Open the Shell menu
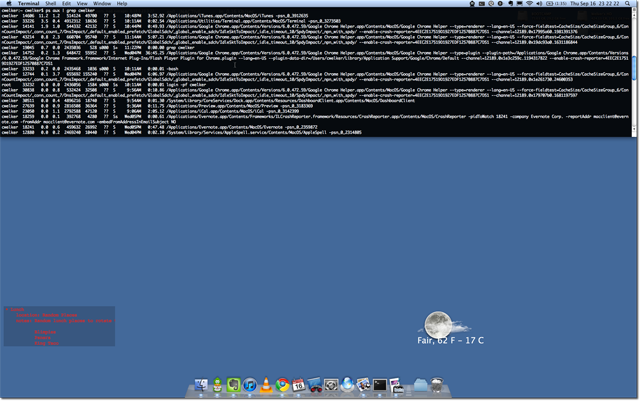 coord(51,3)
